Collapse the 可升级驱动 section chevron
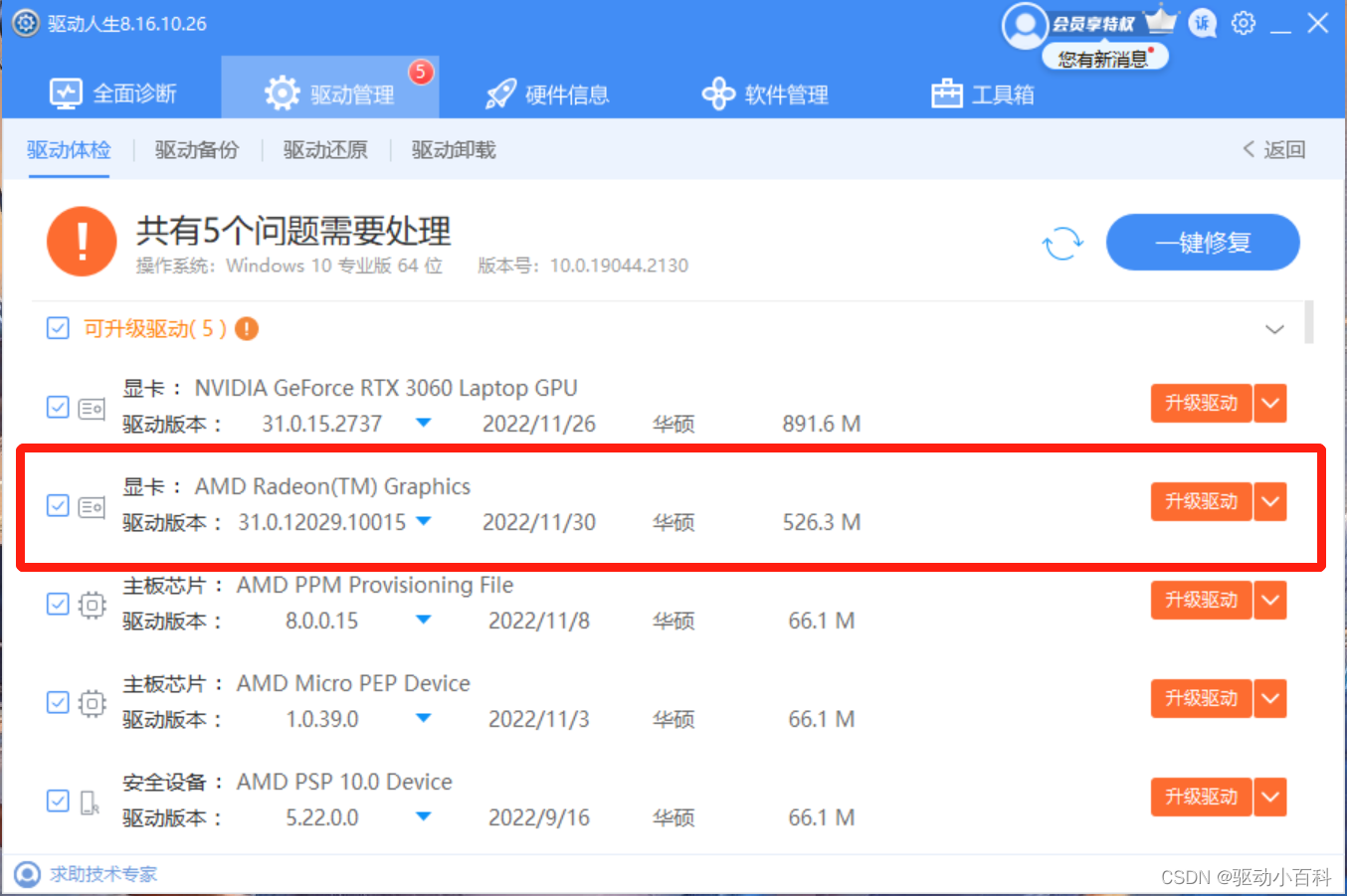 point(1274,329)
